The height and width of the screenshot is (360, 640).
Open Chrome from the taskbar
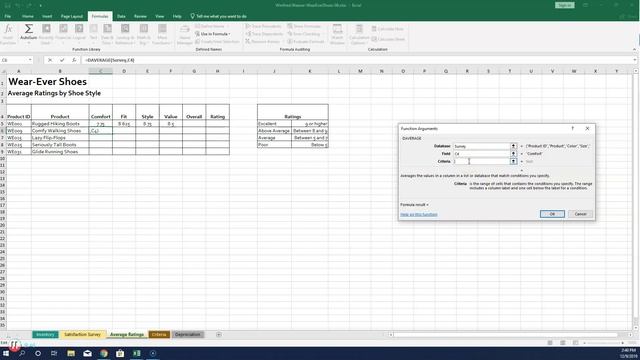[x=104, y=353]
